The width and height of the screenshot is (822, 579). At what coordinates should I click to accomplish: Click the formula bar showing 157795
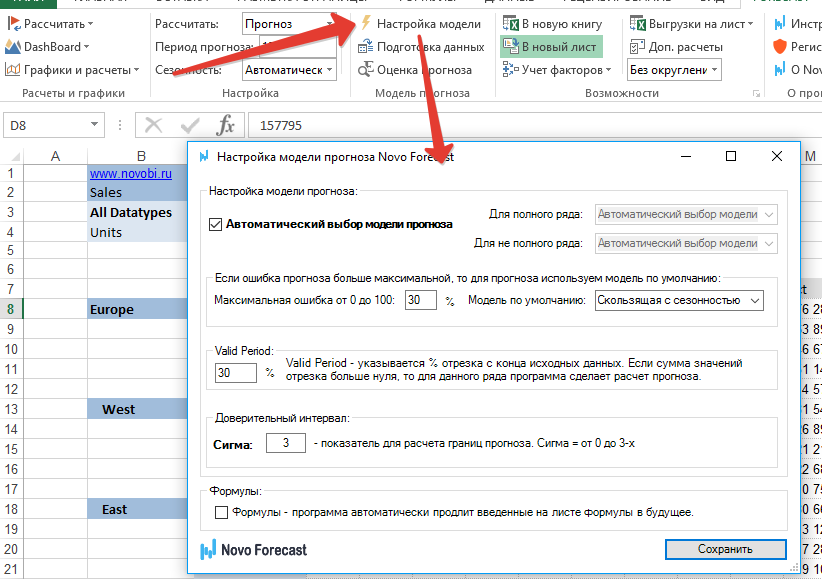click(x=535, y=125)
